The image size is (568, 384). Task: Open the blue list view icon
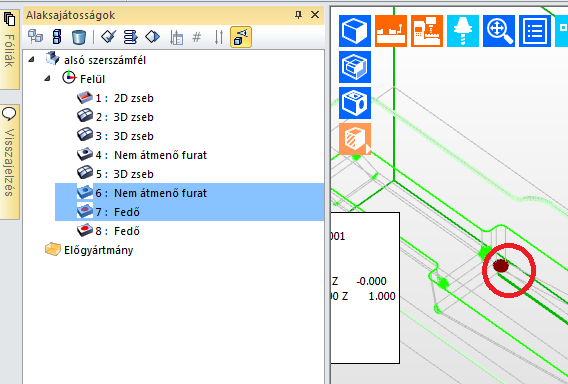tap(535, 31)
